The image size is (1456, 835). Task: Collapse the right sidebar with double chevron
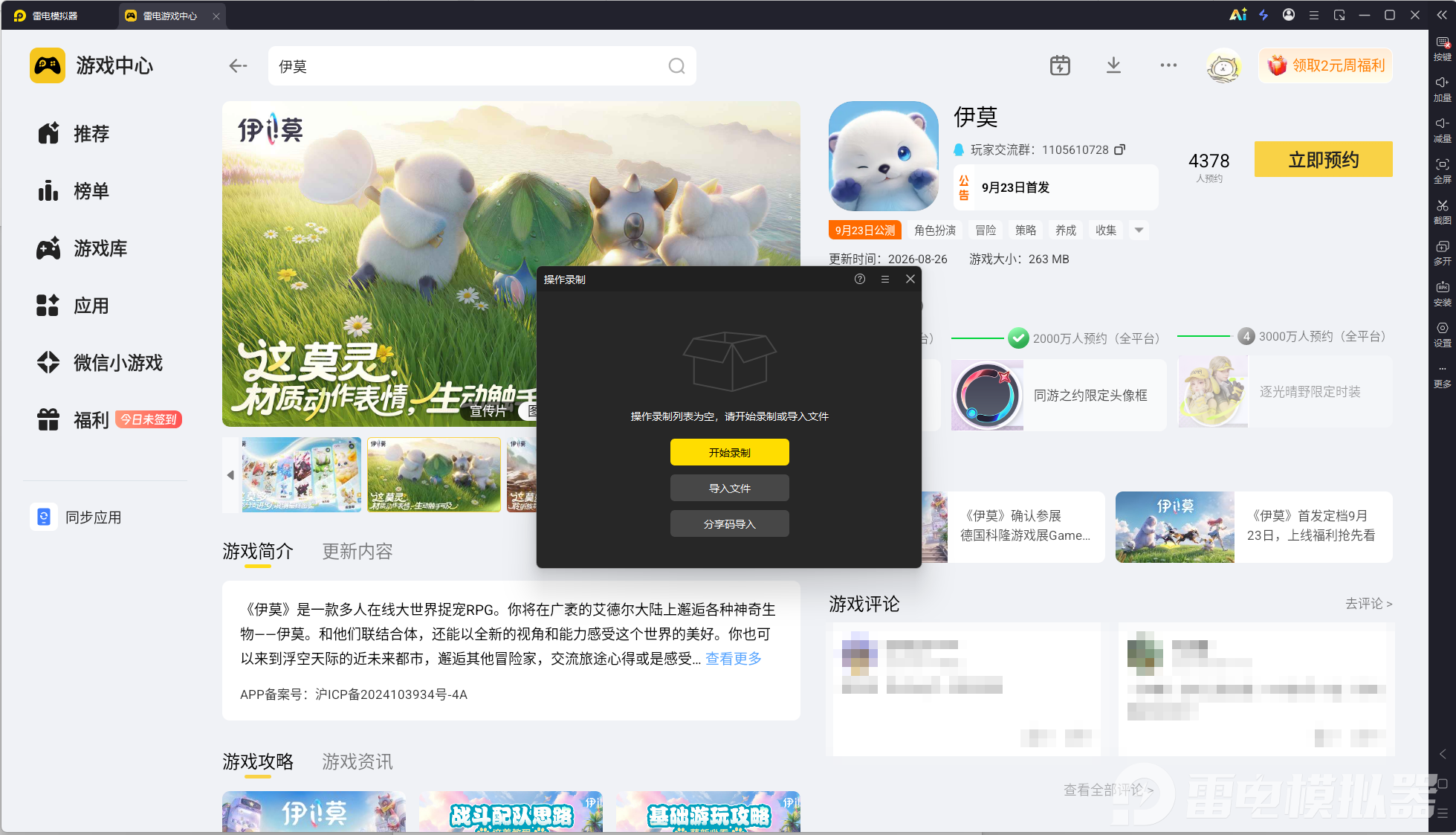(x=1442, y=15)
